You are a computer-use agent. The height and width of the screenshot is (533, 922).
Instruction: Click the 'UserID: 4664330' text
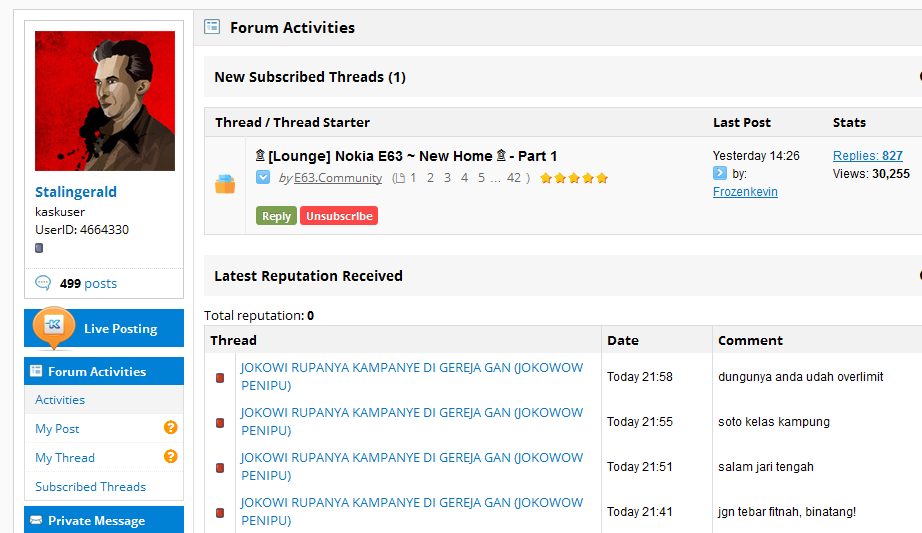[x=82, y=230]
